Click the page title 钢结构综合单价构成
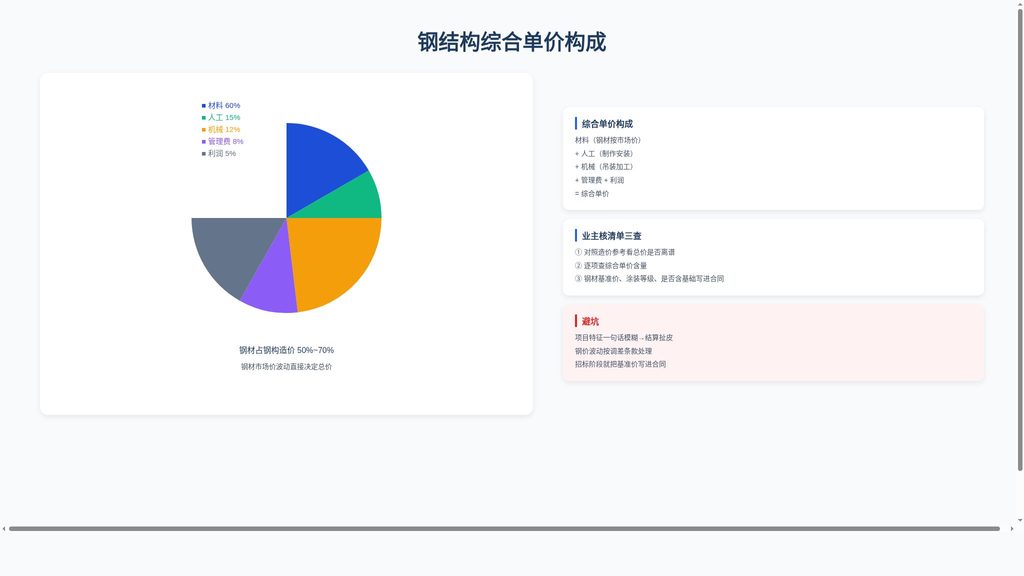This screenshot has height=576, width=1024. tap(511, 42)
